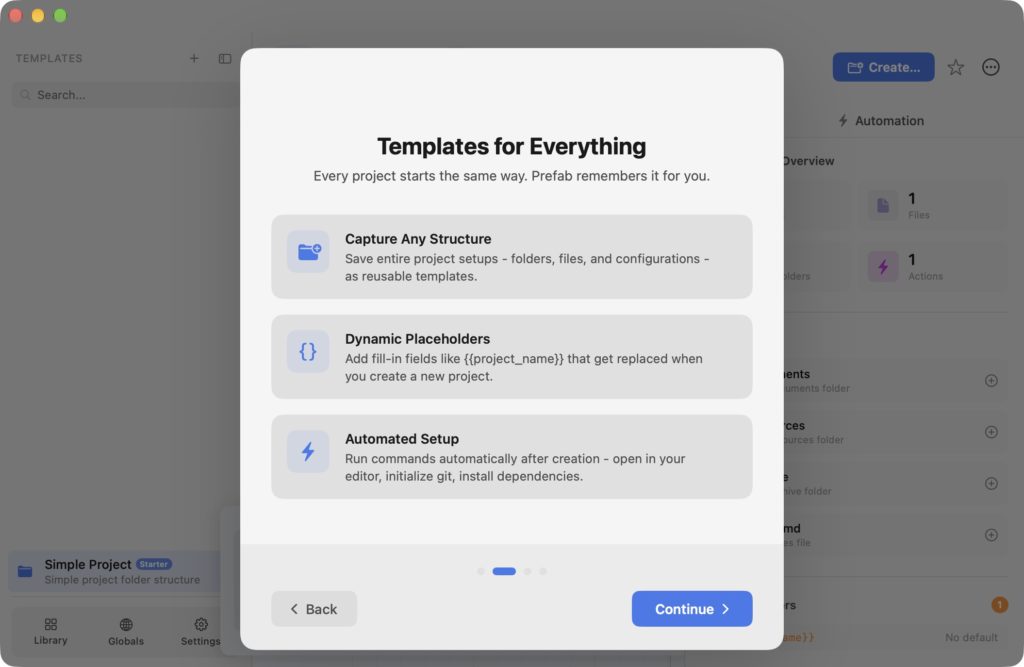Screen dimensions: 1024x667
Task: Add item to resources folder row
Action: (991, 432)
